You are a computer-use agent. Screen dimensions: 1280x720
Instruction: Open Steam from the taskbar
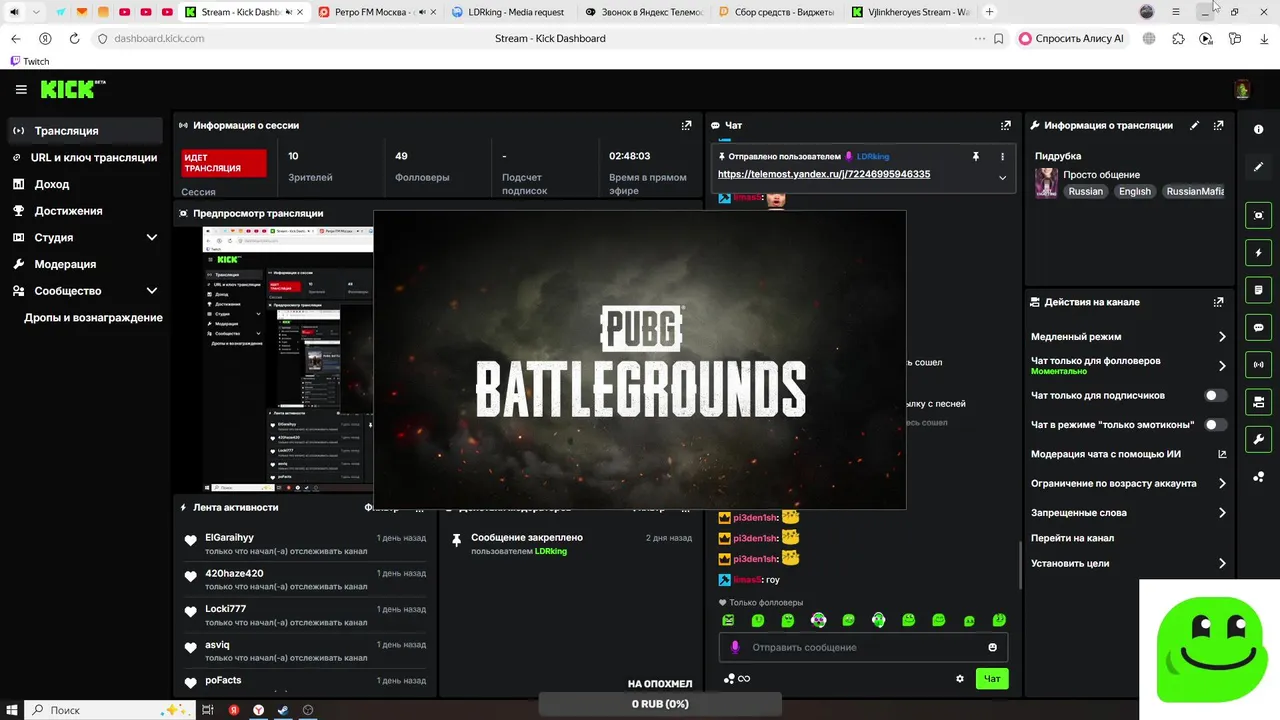coord(283,710)
